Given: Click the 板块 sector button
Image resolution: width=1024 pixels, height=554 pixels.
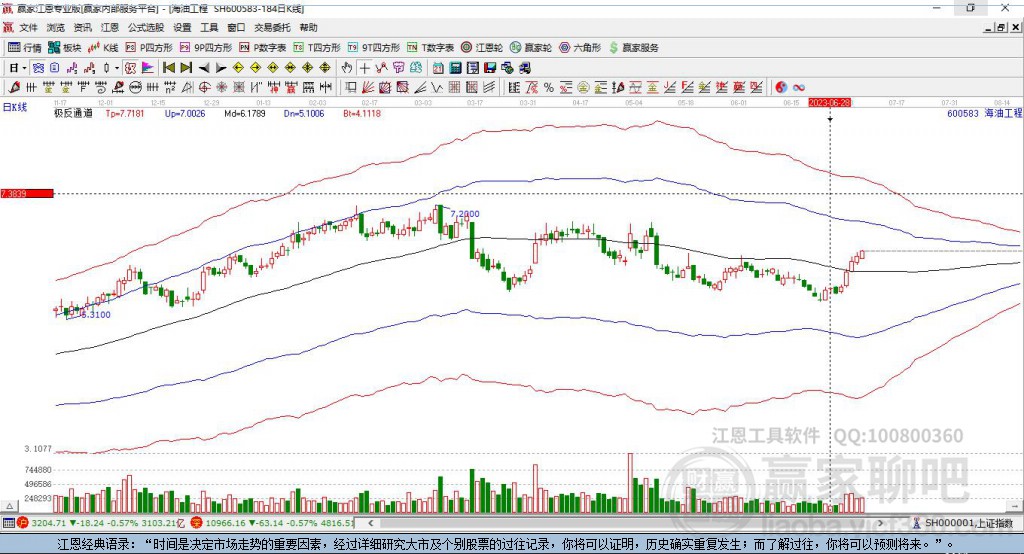Looking at the screenshot, I should [65, 48].
